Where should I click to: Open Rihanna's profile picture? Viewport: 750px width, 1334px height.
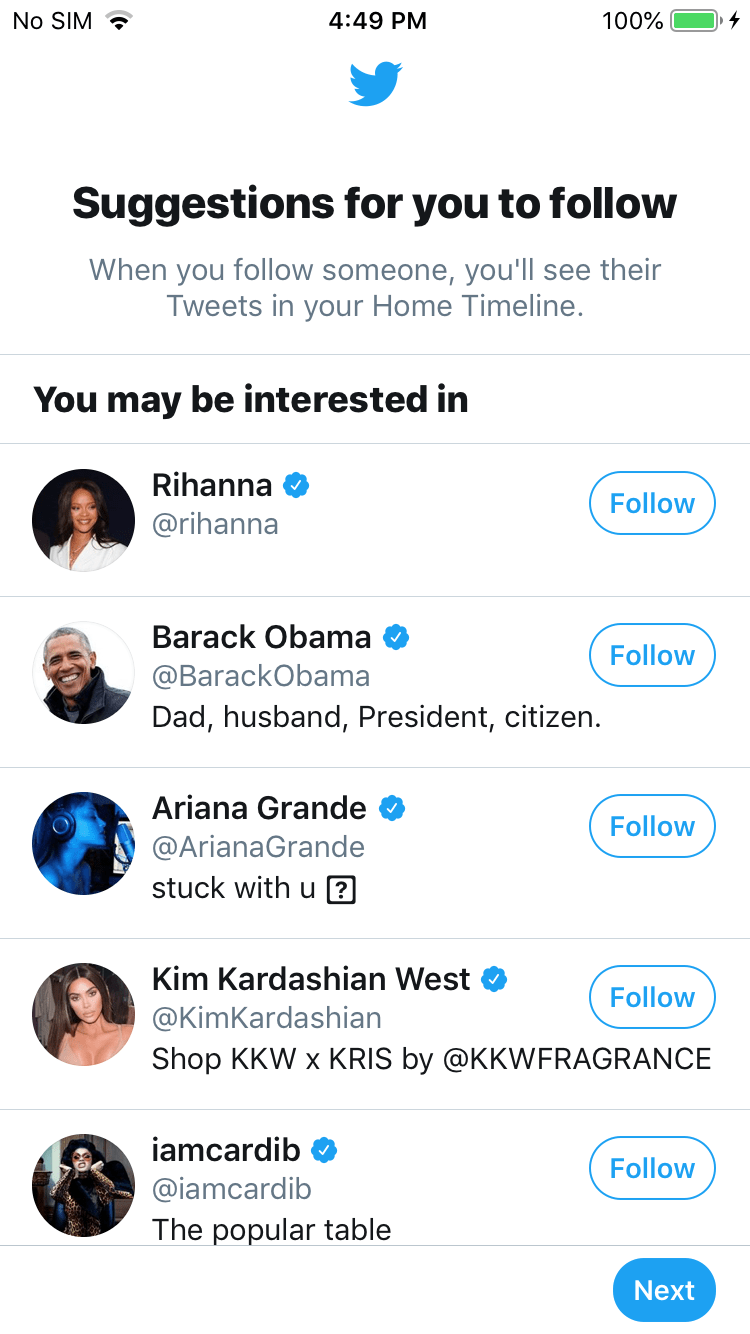(x=83, y=520)
